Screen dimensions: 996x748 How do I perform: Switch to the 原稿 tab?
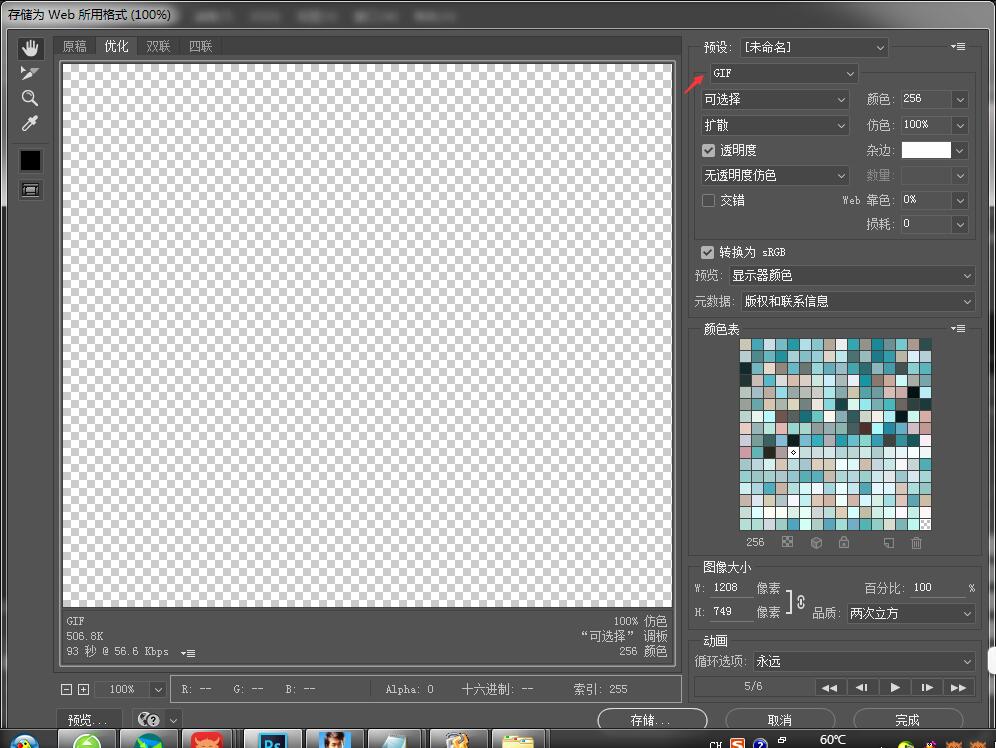(75, 46)
